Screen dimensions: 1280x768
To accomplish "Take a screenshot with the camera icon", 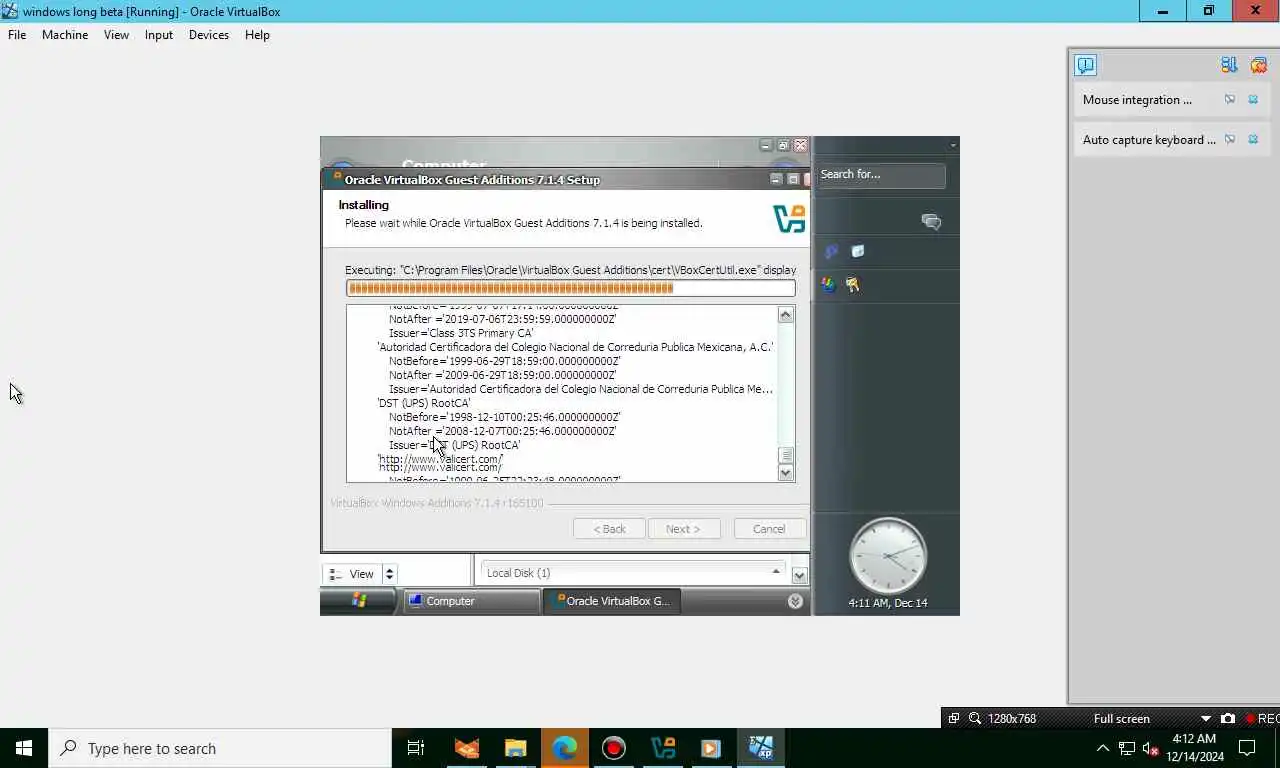I will [1228, 718].
